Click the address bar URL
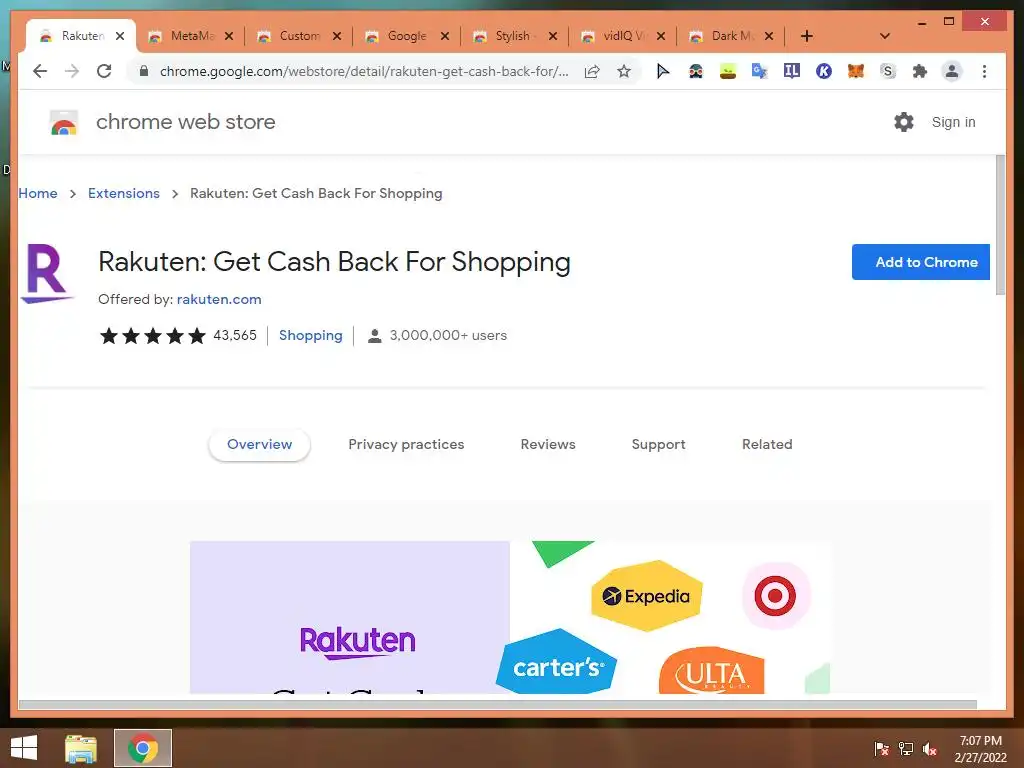1024x768 pixels. [x=364, y=71]
